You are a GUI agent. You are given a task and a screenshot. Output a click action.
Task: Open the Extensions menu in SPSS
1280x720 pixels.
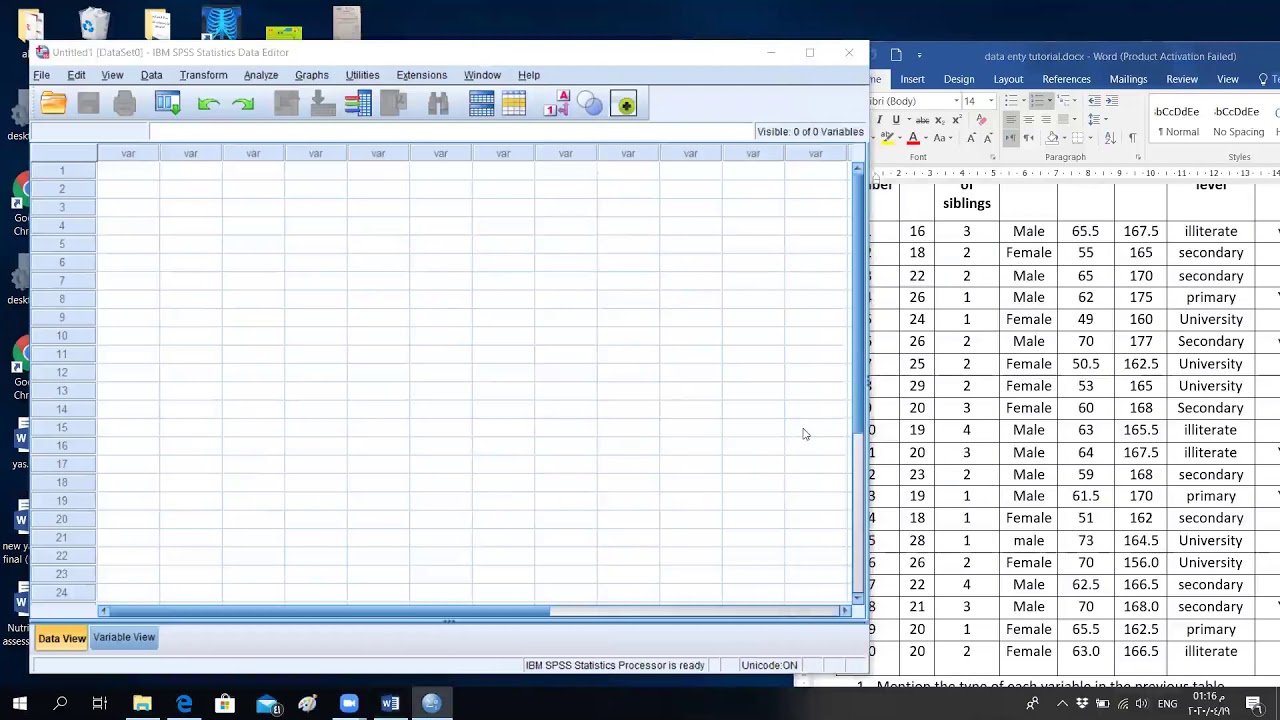(421, 75)
